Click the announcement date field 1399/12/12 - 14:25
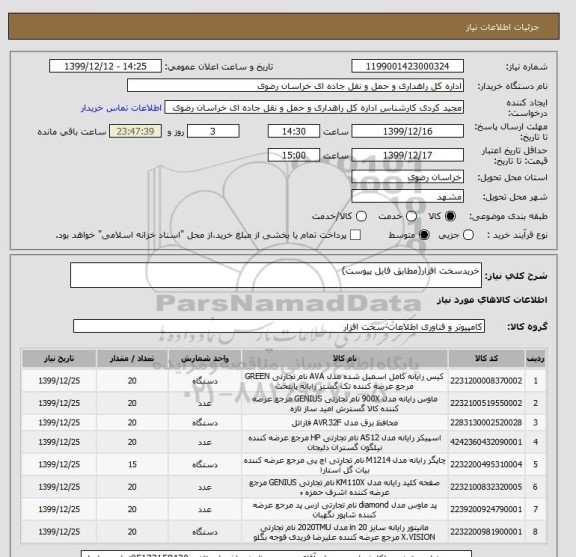The image size is (576, 557). [x=105, y=67]
